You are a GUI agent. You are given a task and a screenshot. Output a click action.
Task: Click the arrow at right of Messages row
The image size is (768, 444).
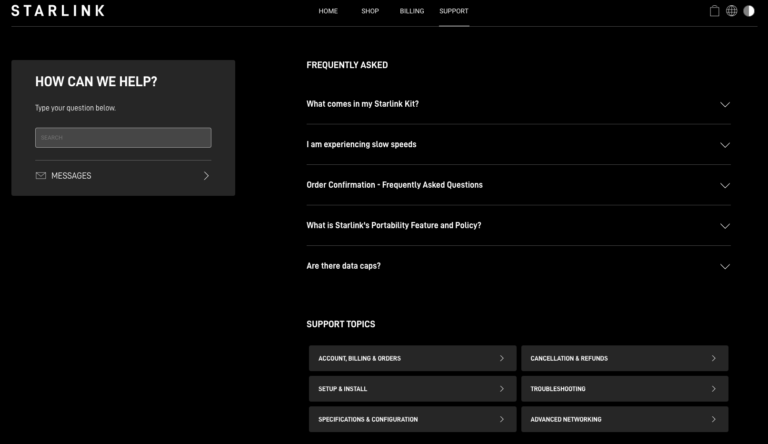click(x=206, y=176)
